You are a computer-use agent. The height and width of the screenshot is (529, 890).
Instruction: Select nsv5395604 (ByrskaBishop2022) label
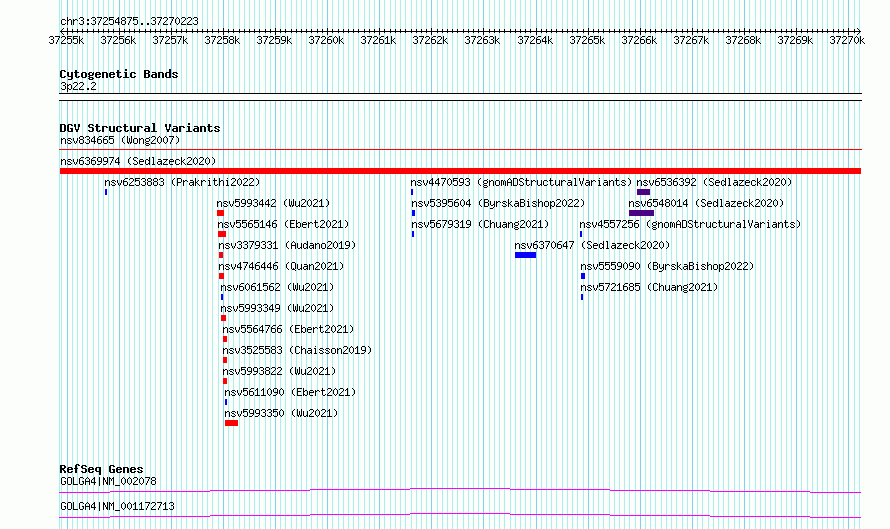(x=498, y=203)
